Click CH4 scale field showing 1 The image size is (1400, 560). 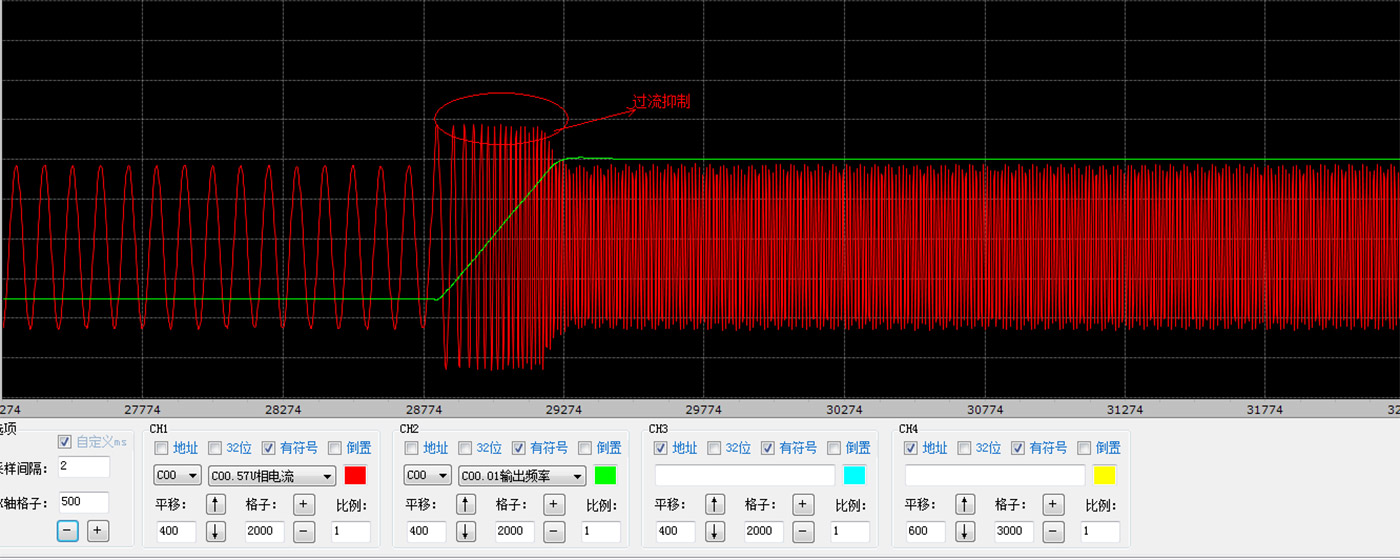pyautogui.click(x=1100, y=531)
